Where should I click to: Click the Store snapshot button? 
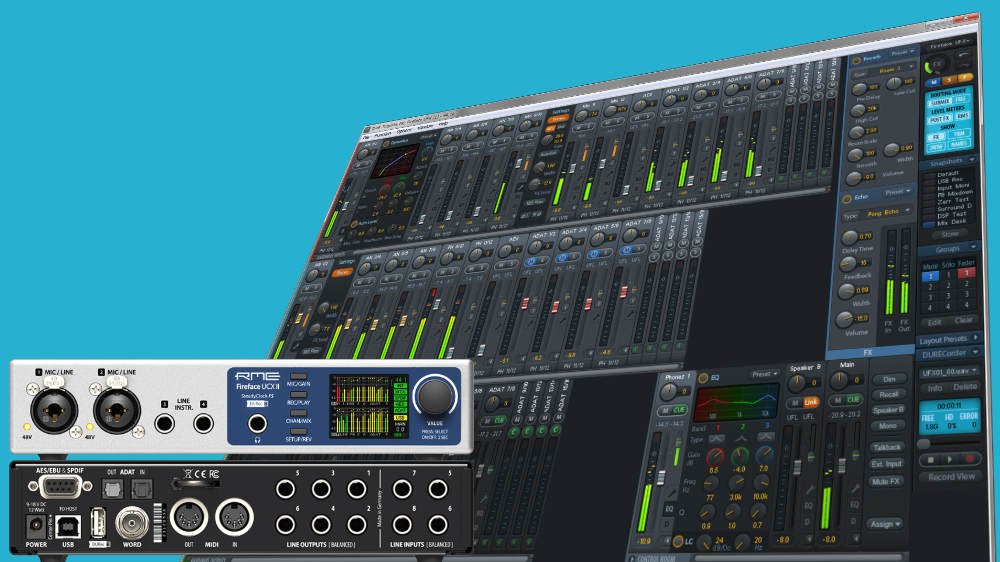(x=950, y=234)
